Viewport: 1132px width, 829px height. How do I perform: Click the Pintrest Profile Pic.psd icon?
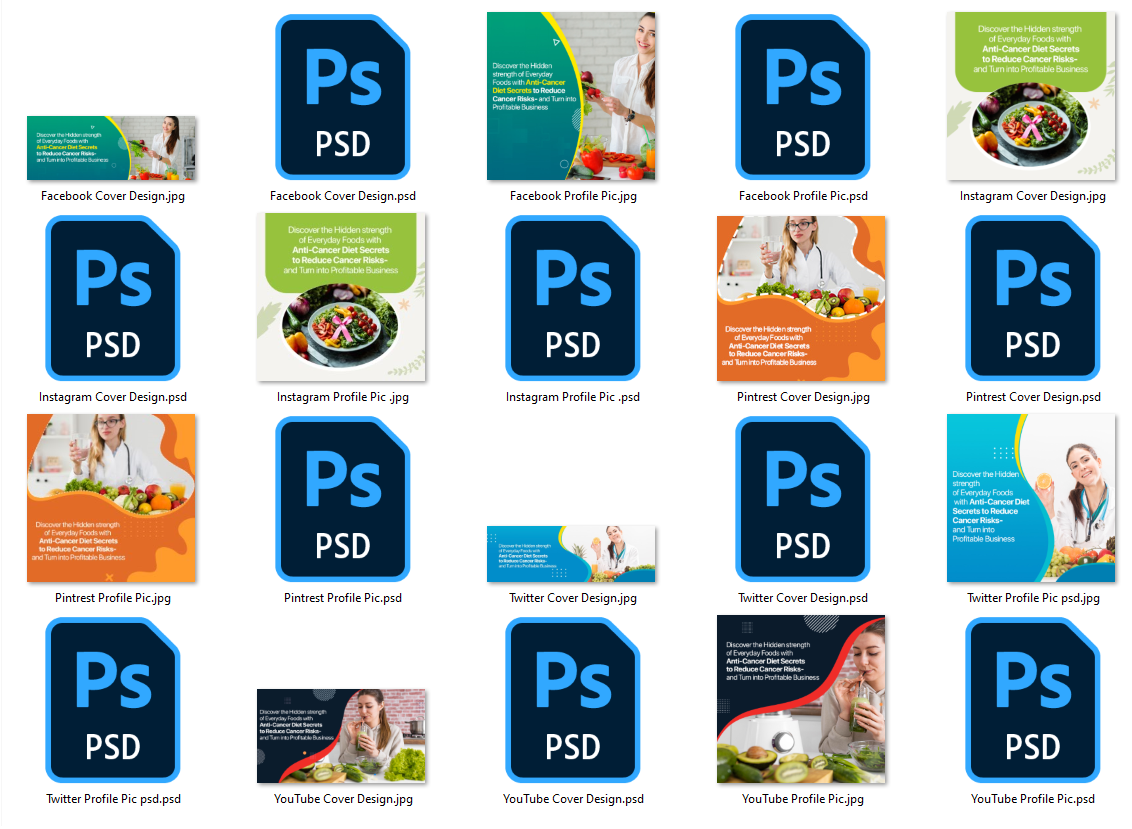(342, 499)
